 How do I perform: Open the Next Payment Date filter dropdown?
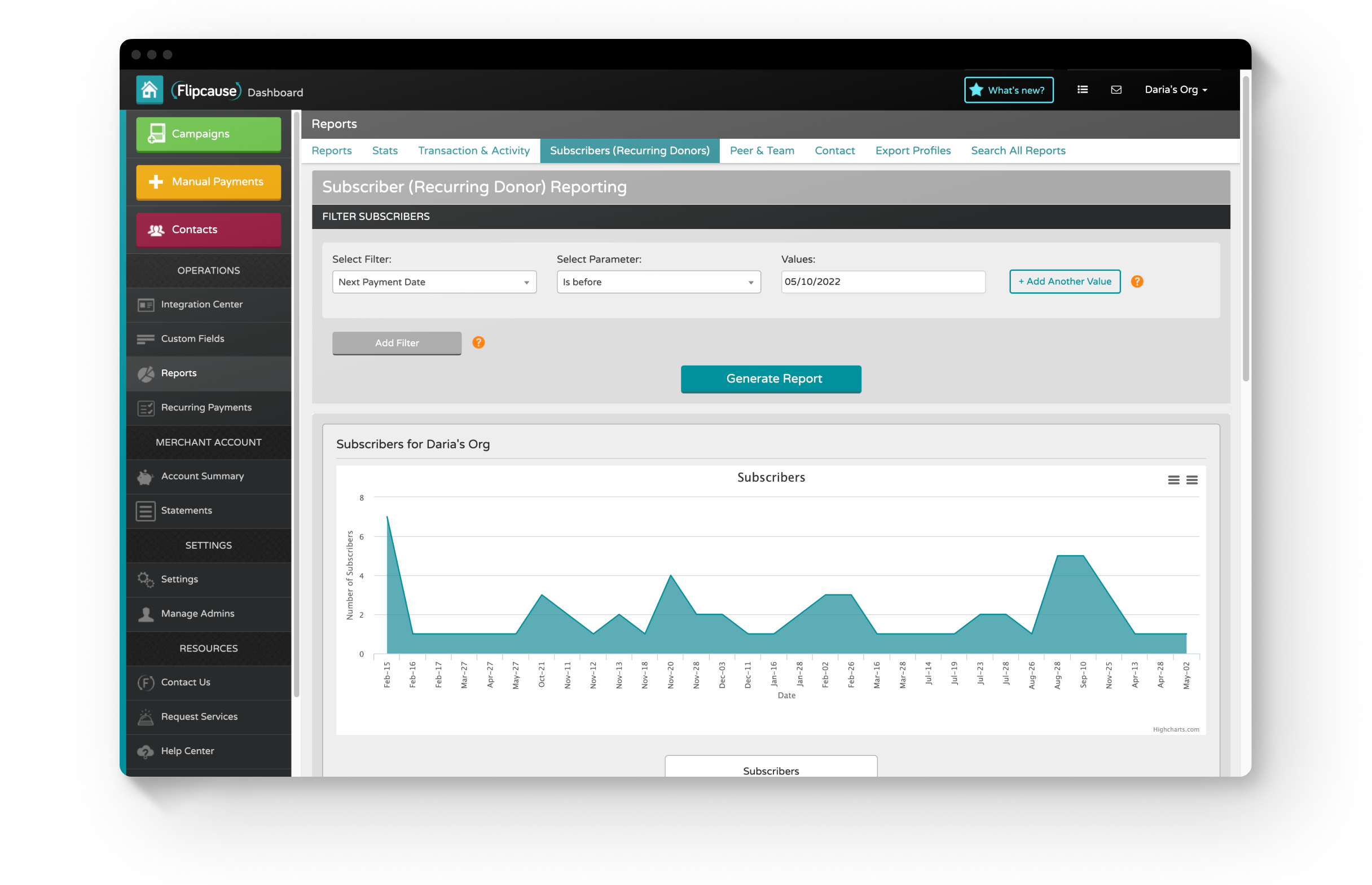click(434, 281)
